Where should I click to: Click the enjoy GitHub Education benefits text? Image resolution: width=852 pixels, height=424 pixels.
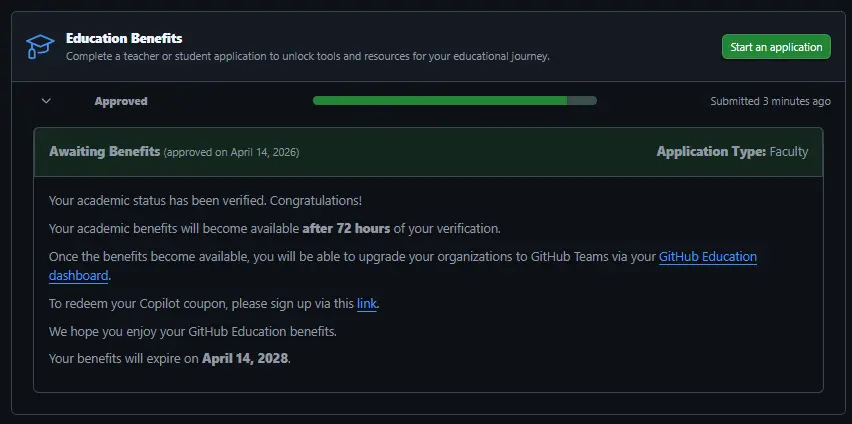(x=193, y=332)
